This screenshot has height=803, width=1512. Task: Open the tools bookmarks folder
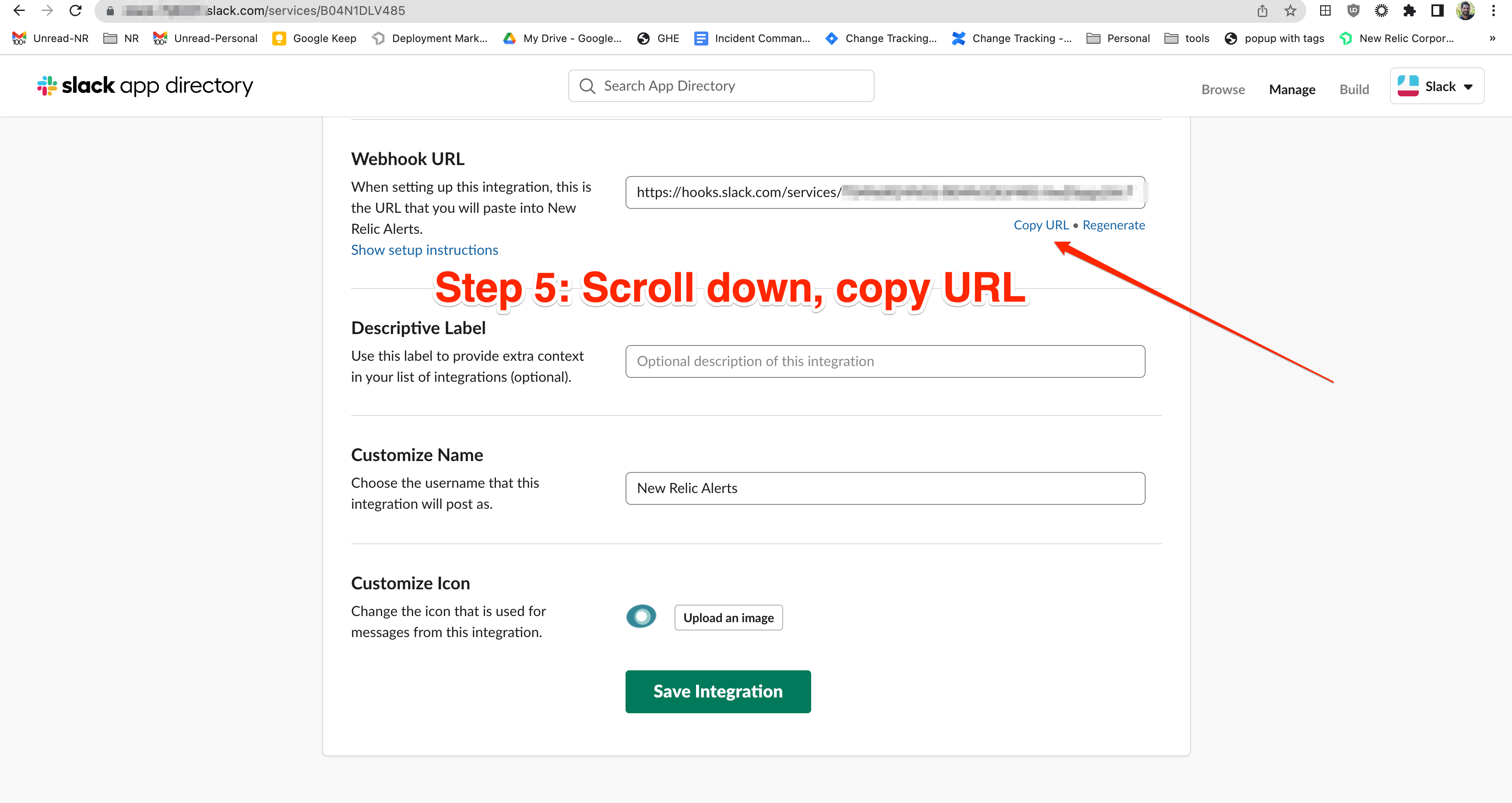pyautogui.click(x=1187, y=38)
